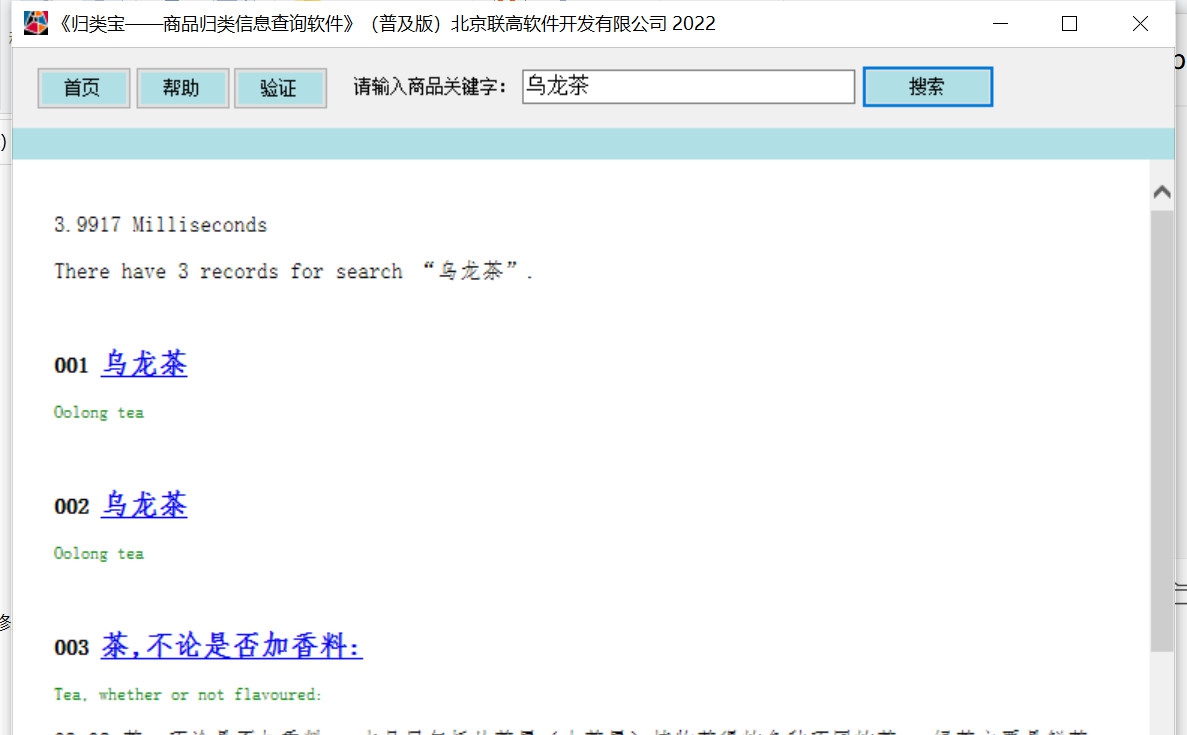Open link 003 茶,不论是否加香料
This screenshot has width=1187, height=735.
point(230,647)
